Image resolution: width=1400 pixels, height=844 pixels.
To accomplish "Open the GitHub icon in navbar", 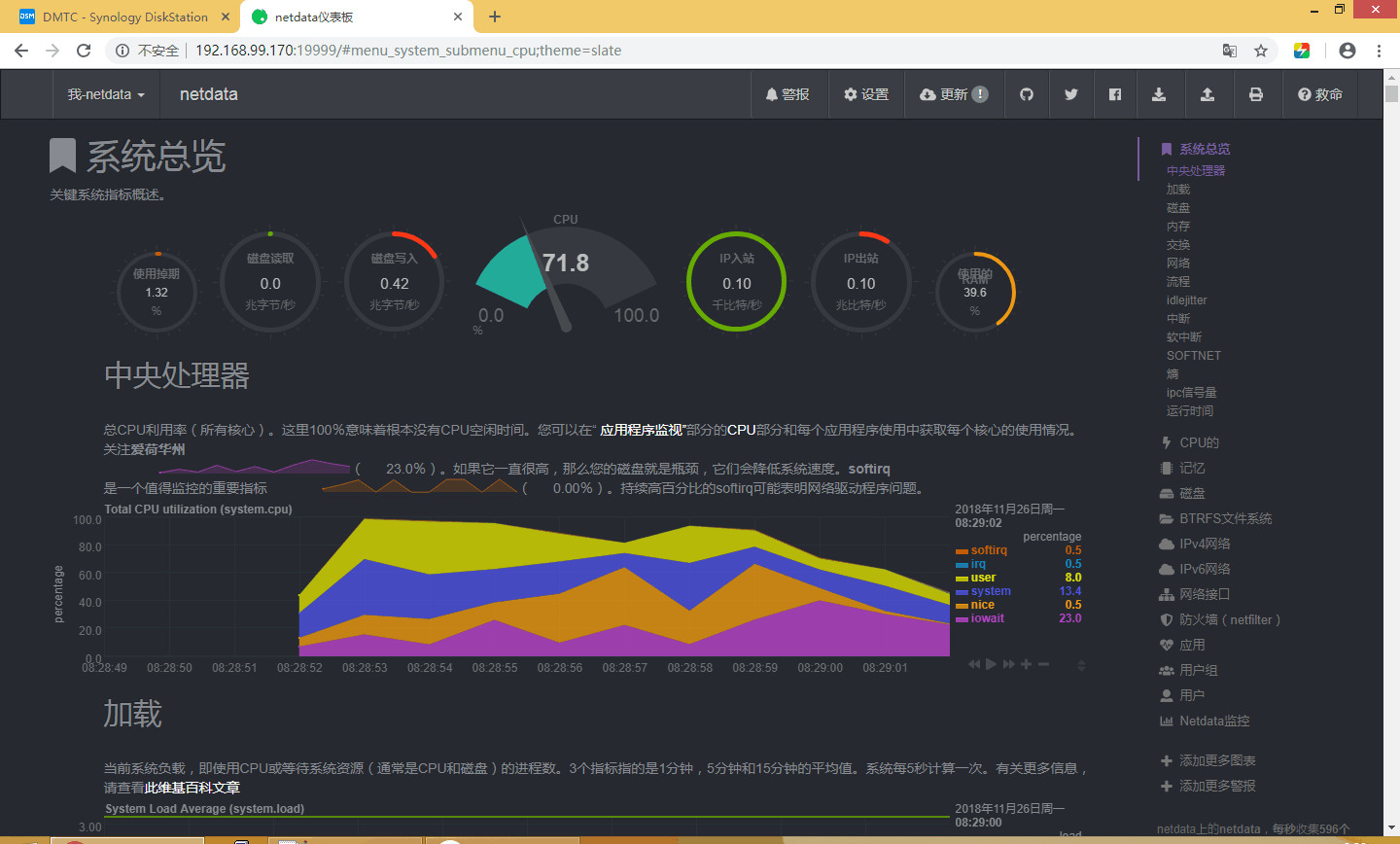I will click(1027, 94).
